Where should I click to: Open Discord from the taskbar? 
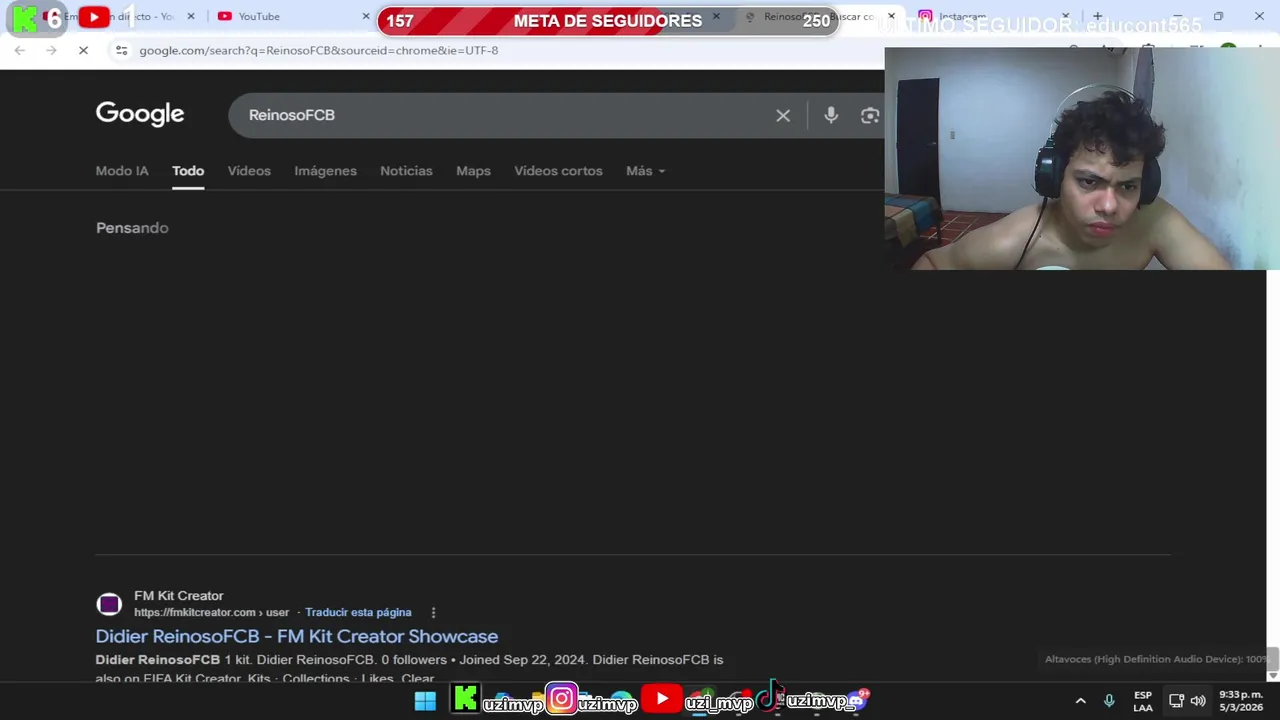[x=858, y=699]
